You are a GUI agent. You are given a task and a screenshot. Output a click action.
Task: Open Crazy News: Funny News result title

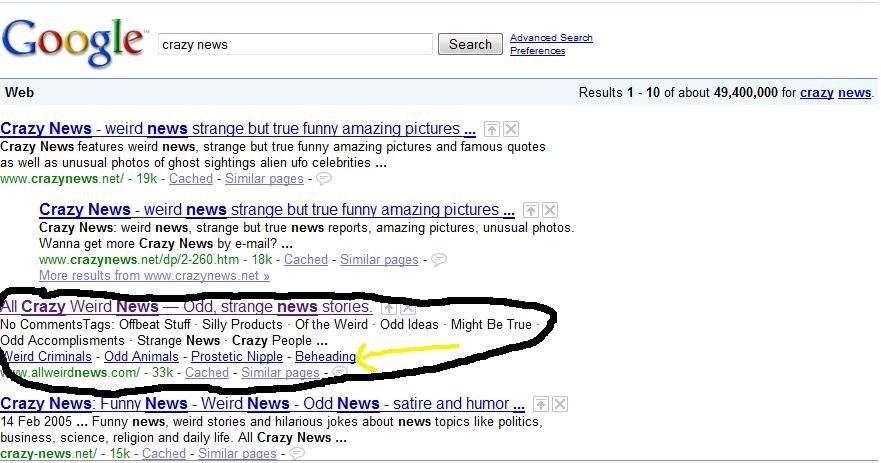tap(262, 403)
